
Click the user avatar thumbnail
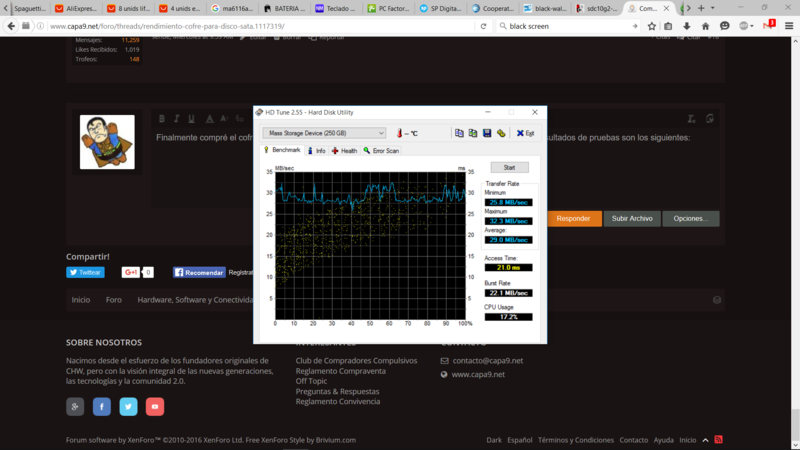pyautogui.click(x=107, y=142)
